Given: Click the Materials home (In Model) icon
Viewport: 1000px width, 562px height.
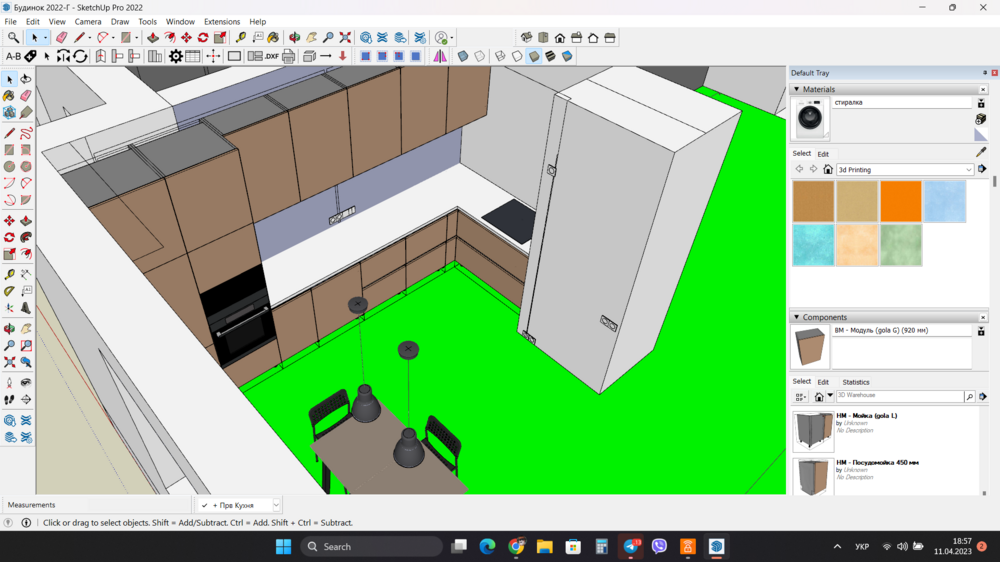Looking at the screenshot, I should click(828, 170).
